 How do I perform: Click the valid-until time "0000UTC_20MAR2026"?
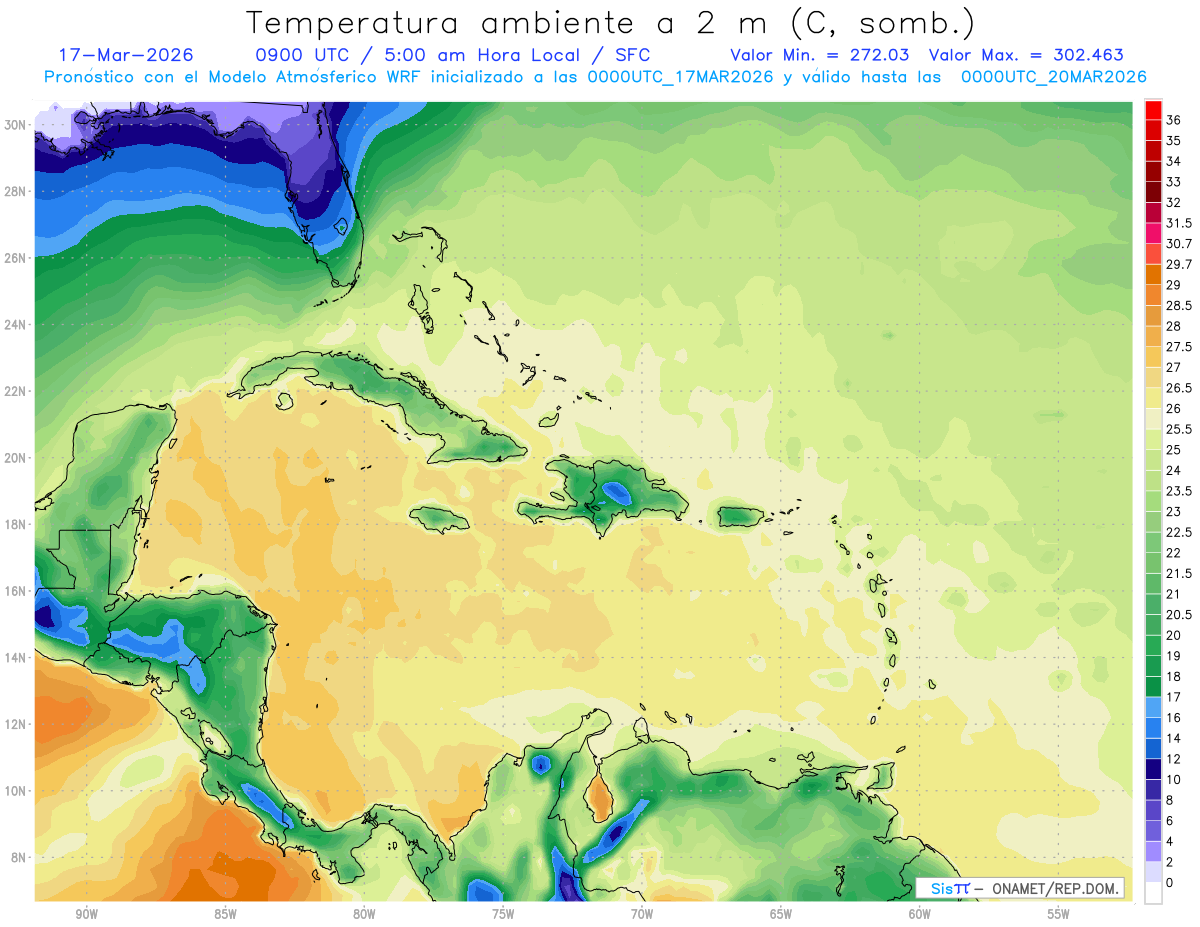click(x=1053, y=77)
